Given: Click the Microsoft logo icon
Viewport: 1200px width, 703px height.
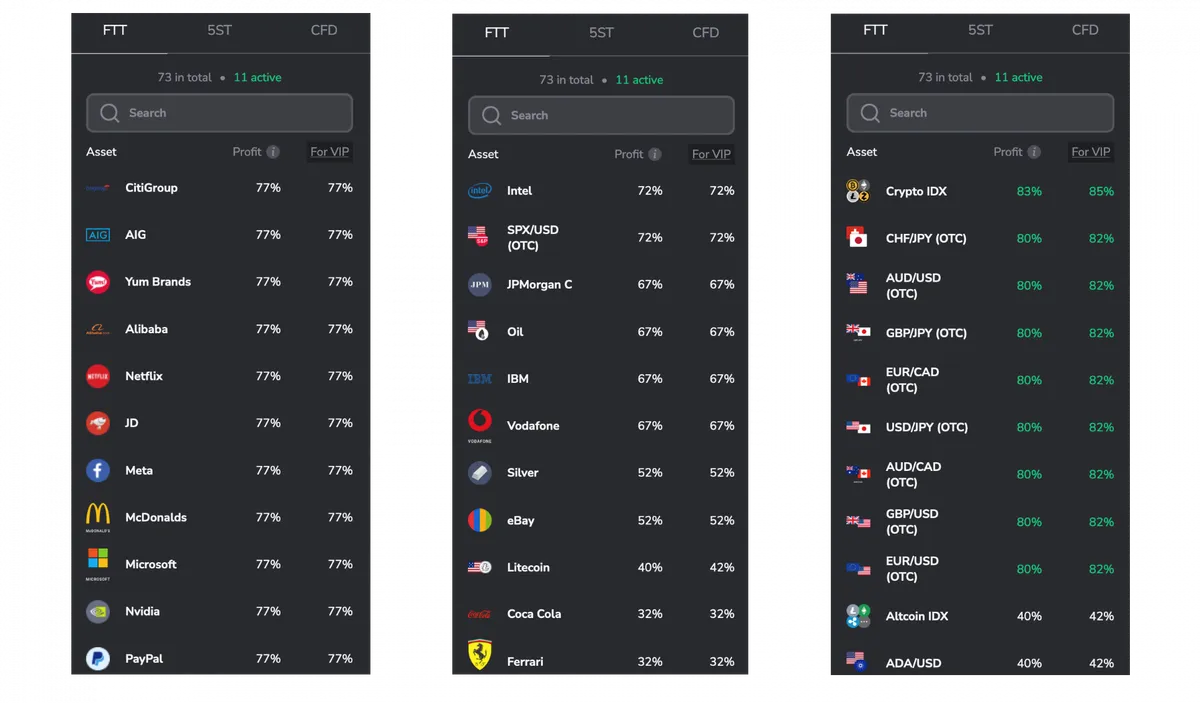Looking at the screenshot, I should pos(97,563).
